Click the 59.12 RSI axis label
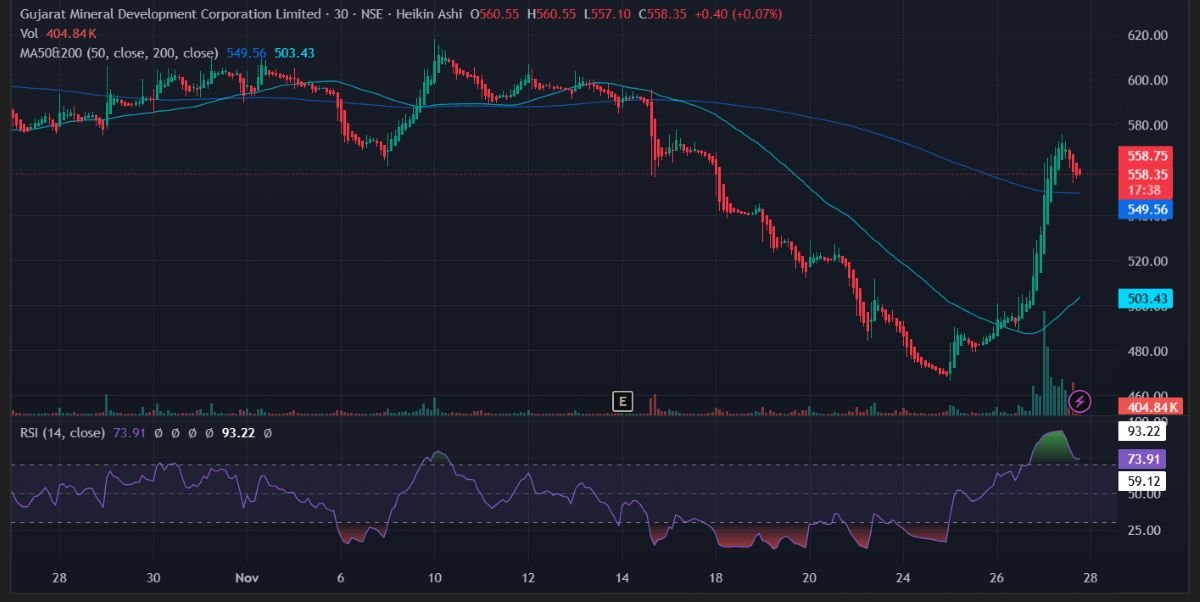1200x602 pixels. 1147,482
